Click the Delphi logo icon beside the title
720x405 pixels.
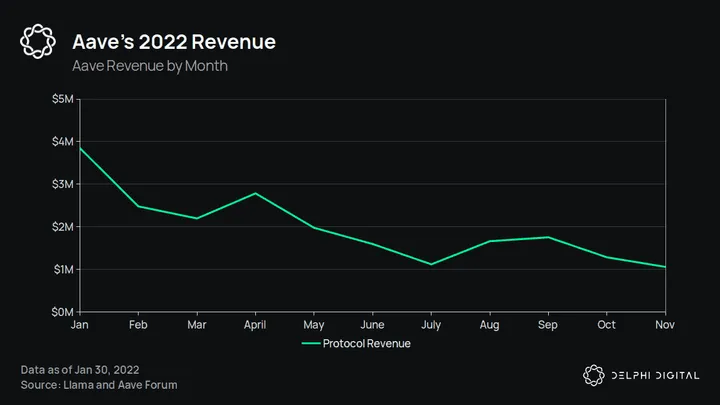38,42
